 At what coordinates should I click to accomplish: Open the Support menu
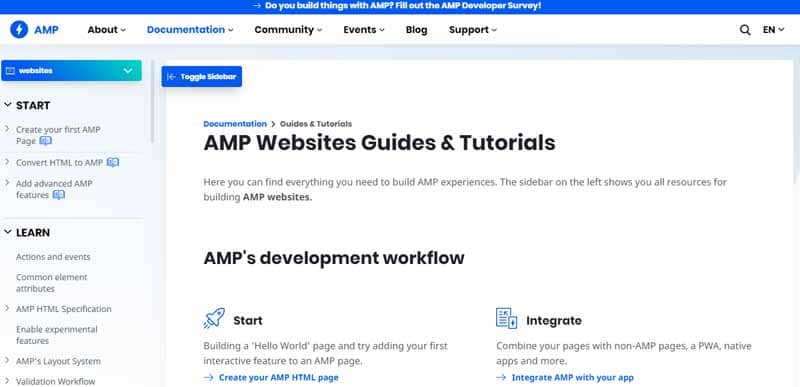coord(473,30)
